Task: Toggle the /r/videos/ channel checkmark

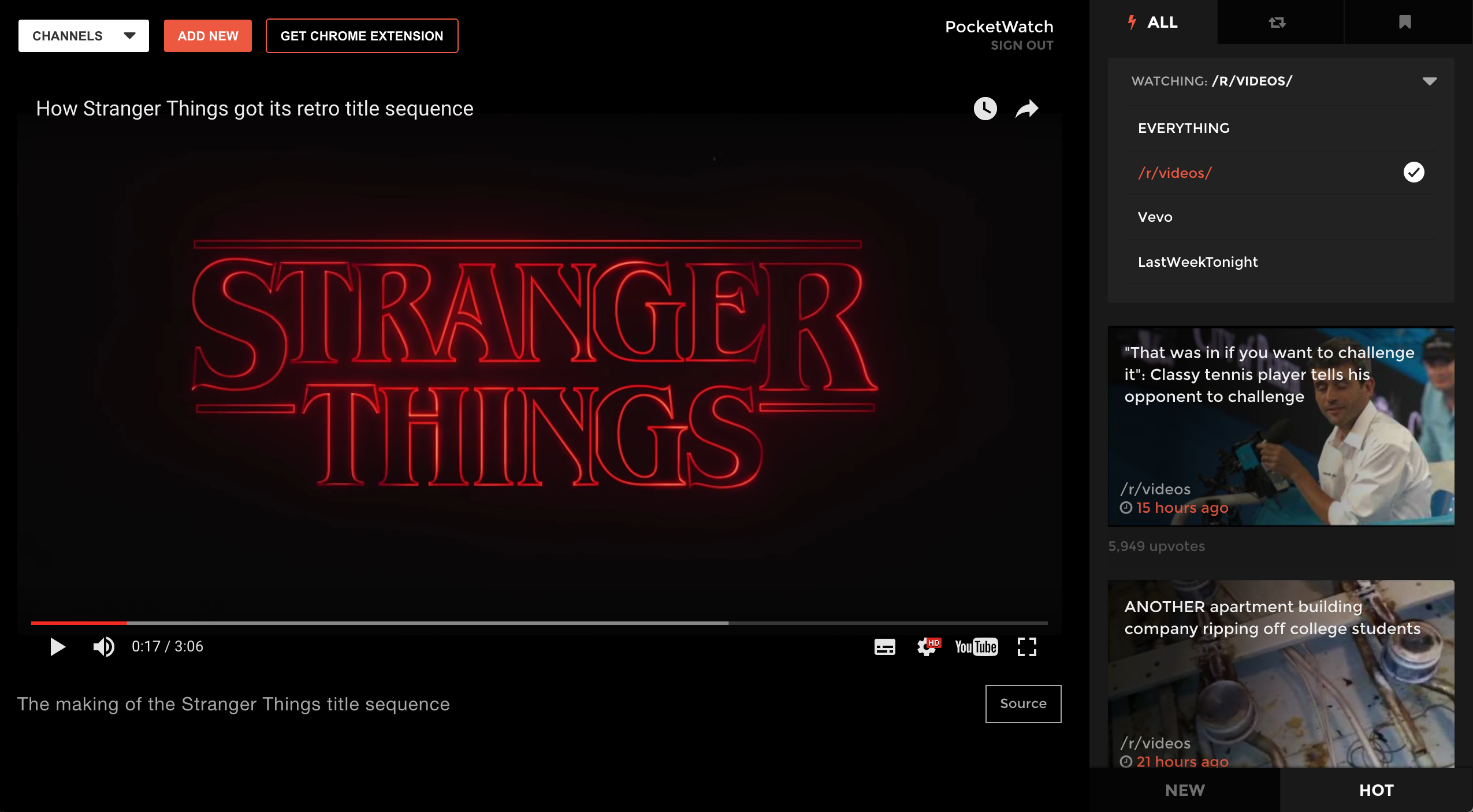Action: tap(1414, 172)
